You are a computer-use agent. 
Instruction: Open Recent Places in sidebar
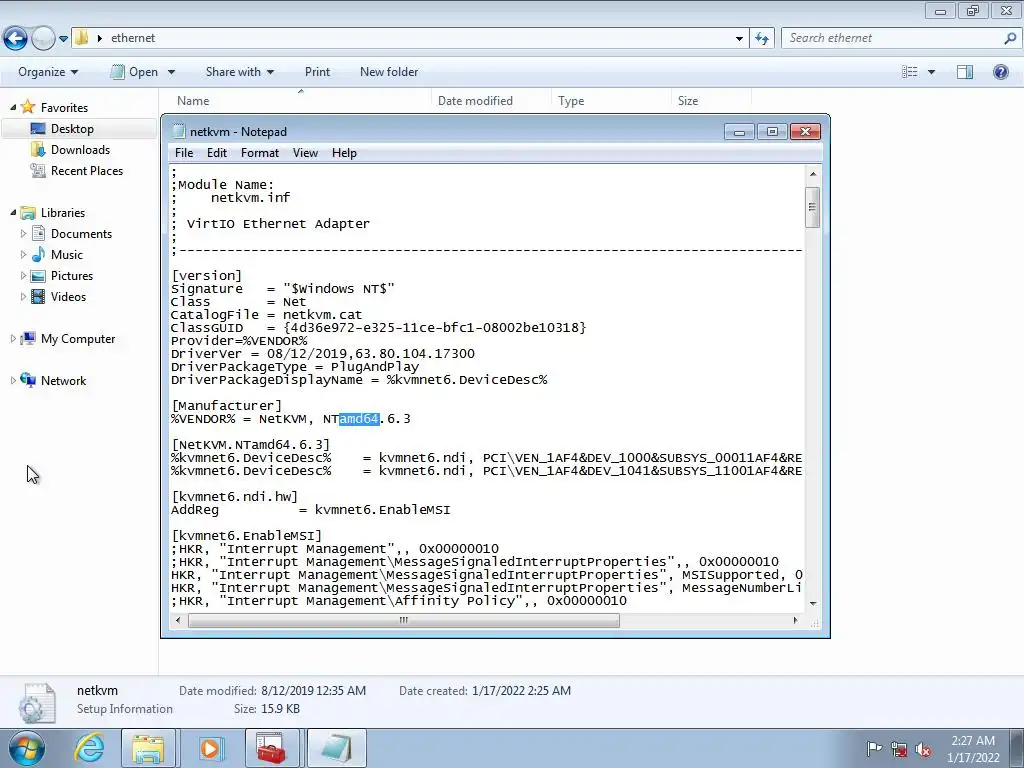tap(87, 170)
